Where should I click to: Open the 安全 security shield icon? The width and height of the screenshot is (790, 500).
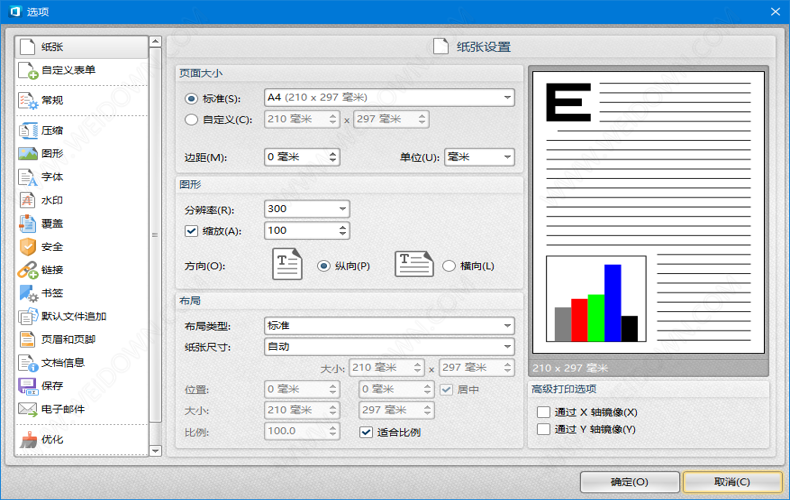point(28,246)
